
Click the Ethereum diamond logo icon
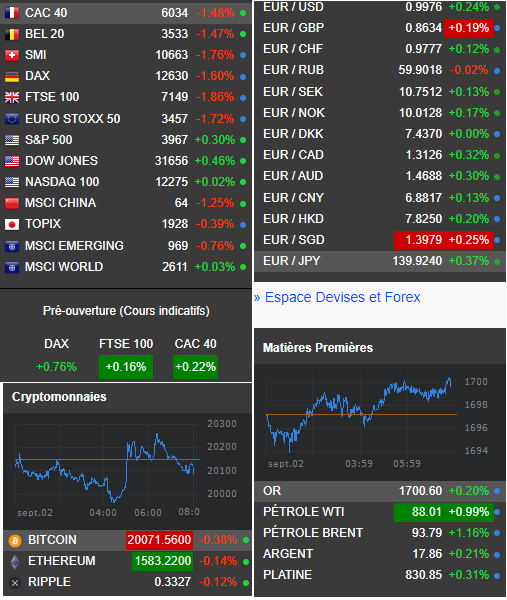click(15, 562)
